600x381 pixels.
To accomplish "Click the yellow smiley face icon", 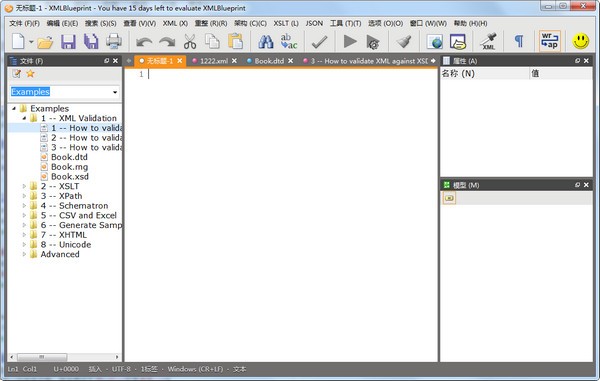I will [580, 41].
